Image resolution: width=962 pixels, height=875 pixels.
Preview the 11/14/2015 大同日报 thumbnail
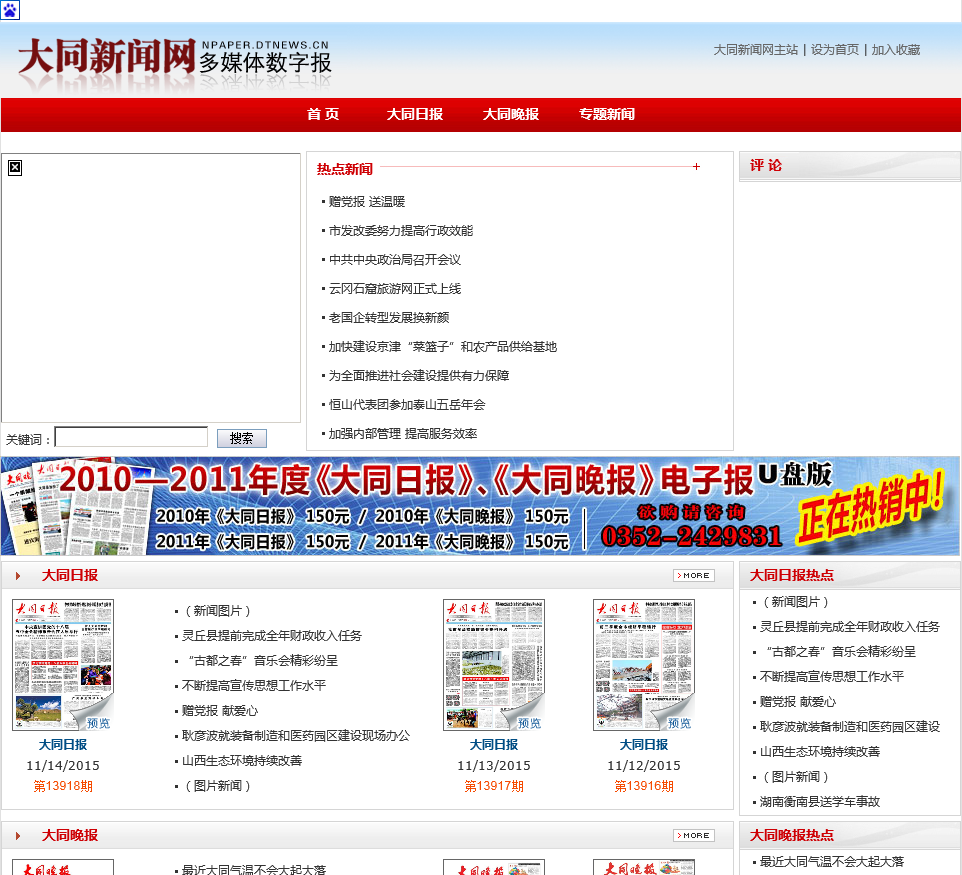coord(63,665)
